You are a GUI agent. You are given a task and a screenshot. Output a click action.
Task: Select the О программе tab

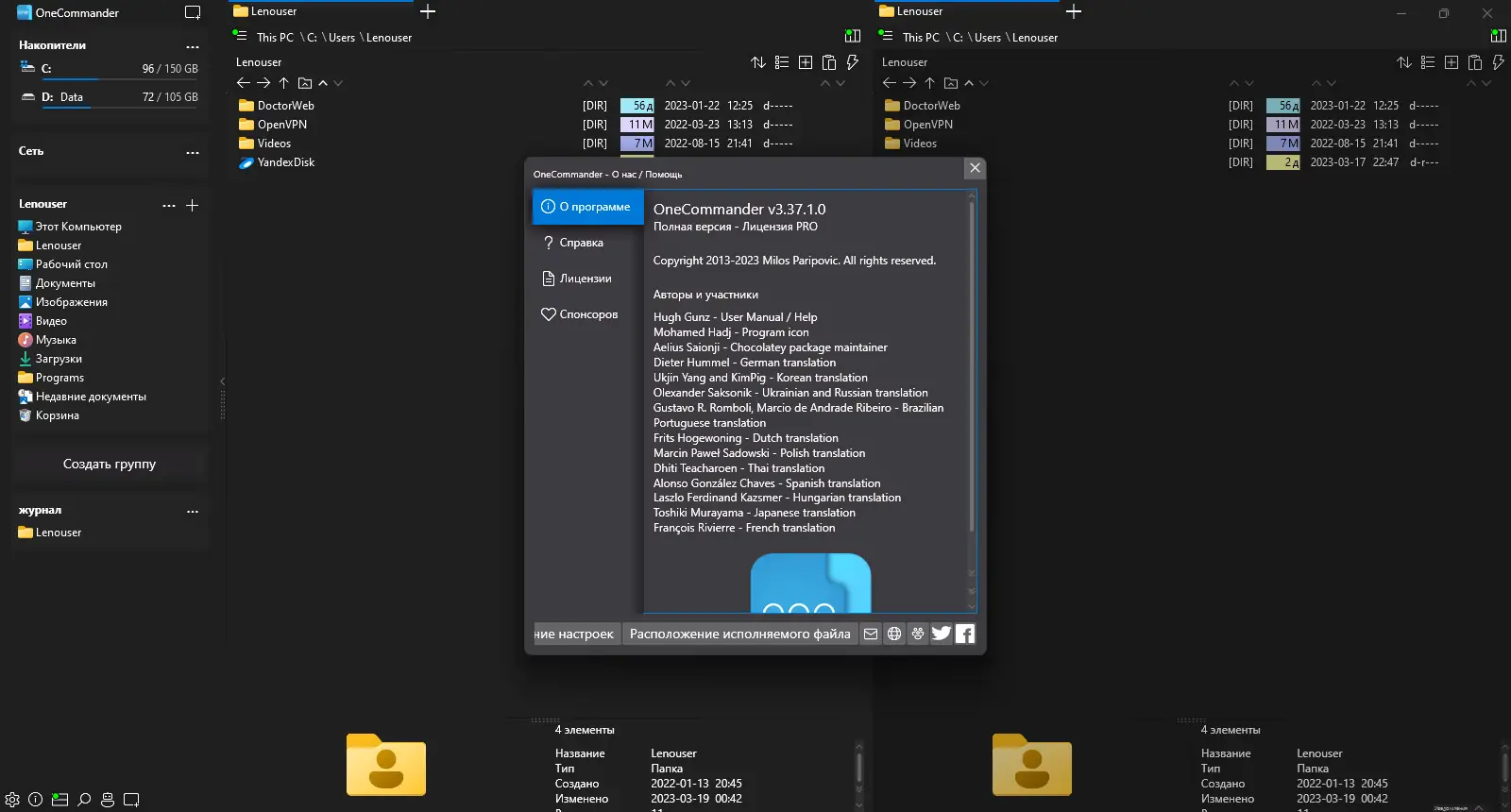tap(588, 207)
